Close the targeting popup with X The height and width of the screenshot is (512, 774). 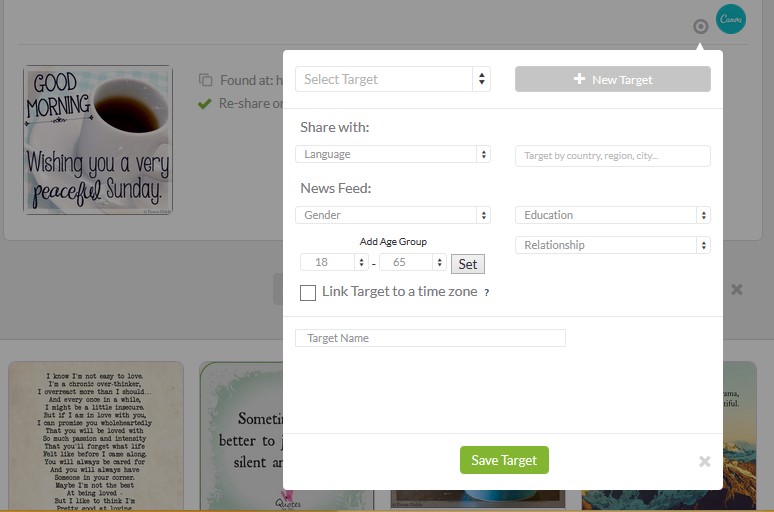pyautogui.click(x=704, y=461)
